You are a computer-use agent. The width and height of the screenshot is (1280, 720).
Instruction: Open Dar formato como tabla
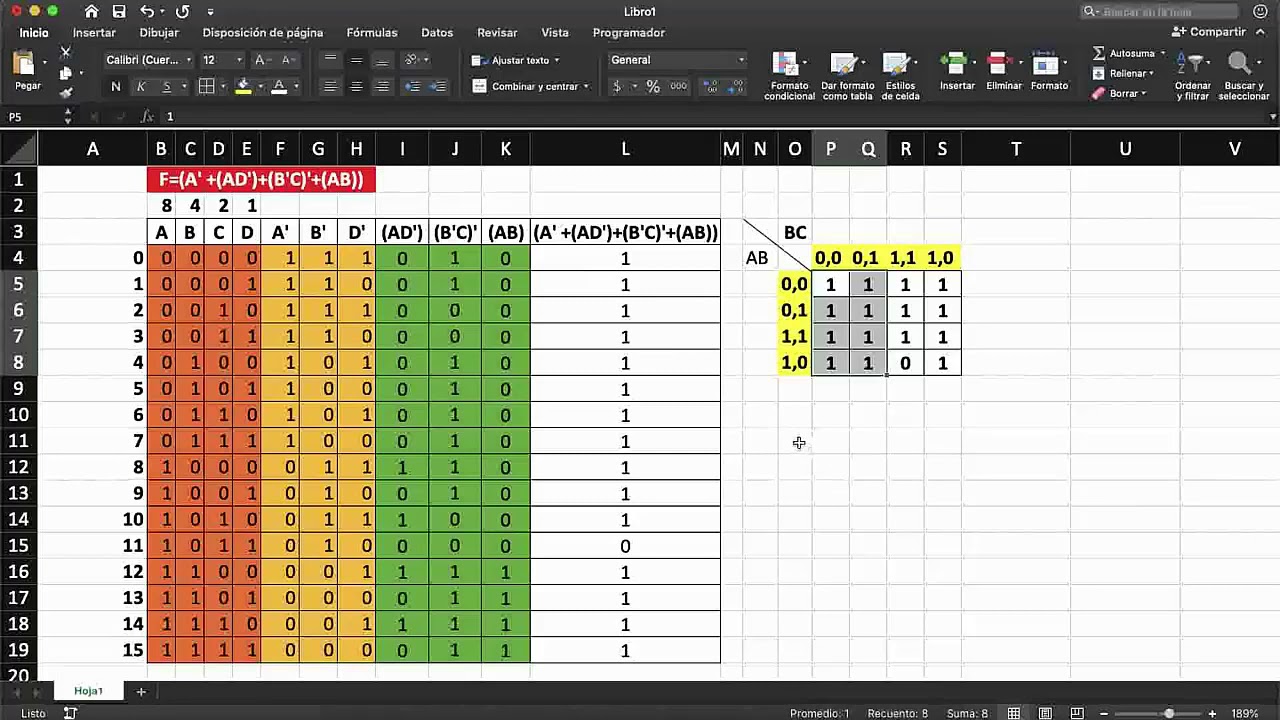pos(848,76)
